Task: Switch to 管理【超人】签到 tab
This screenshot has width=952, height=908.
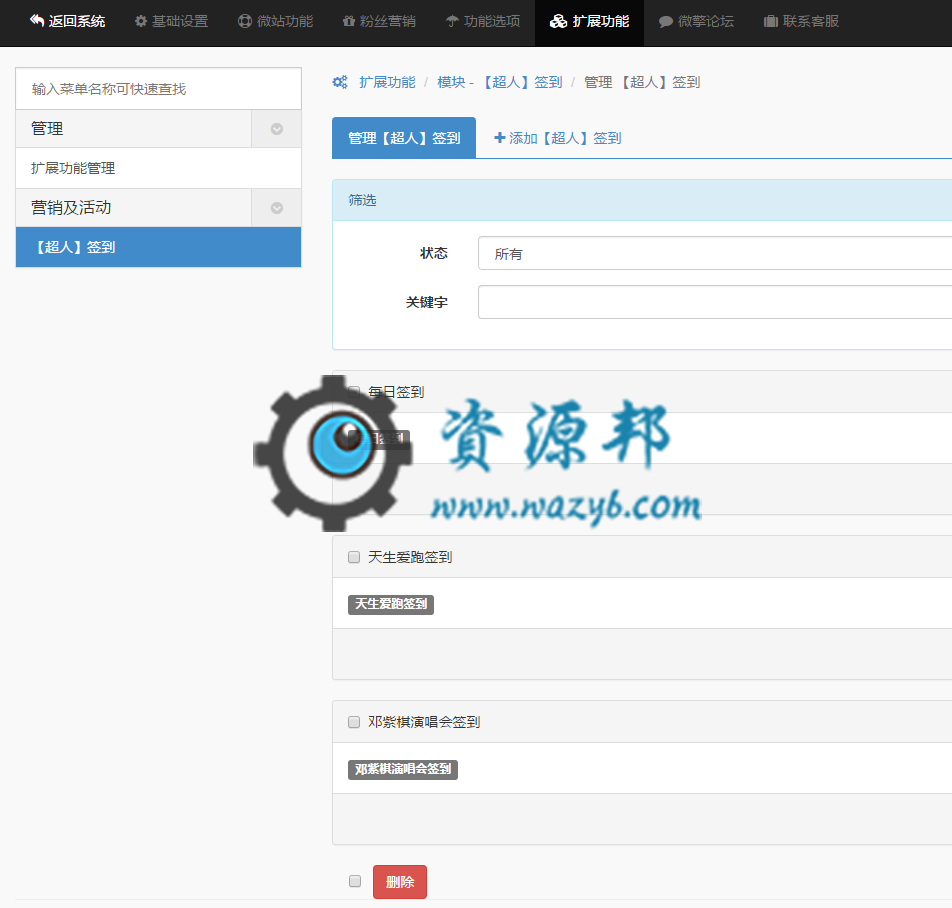Action: (404, 138)
